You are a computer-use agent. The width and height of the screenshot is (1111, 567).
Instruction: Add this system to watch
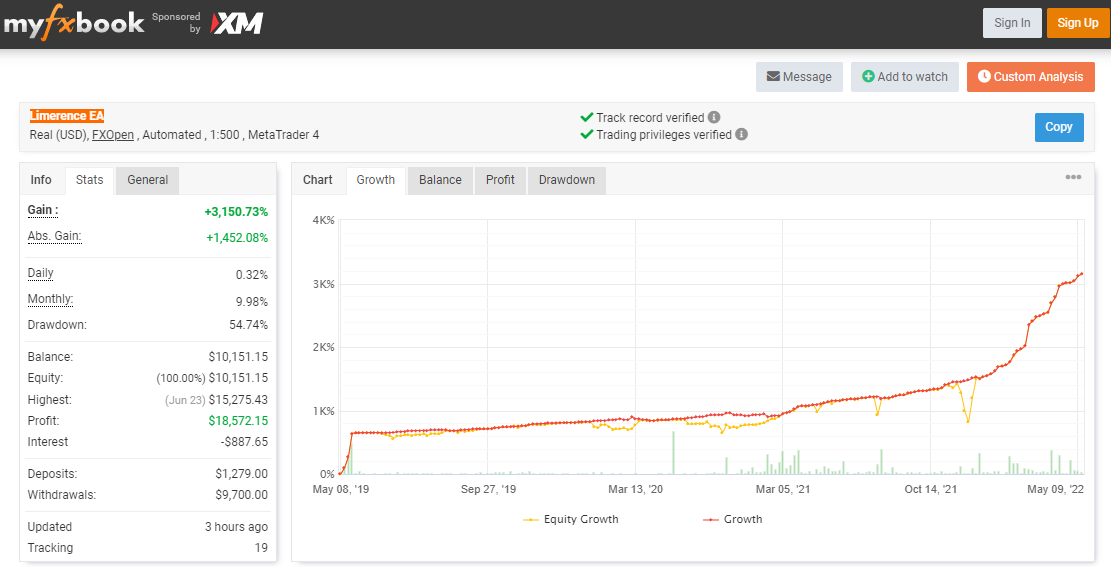click(905, 77)
